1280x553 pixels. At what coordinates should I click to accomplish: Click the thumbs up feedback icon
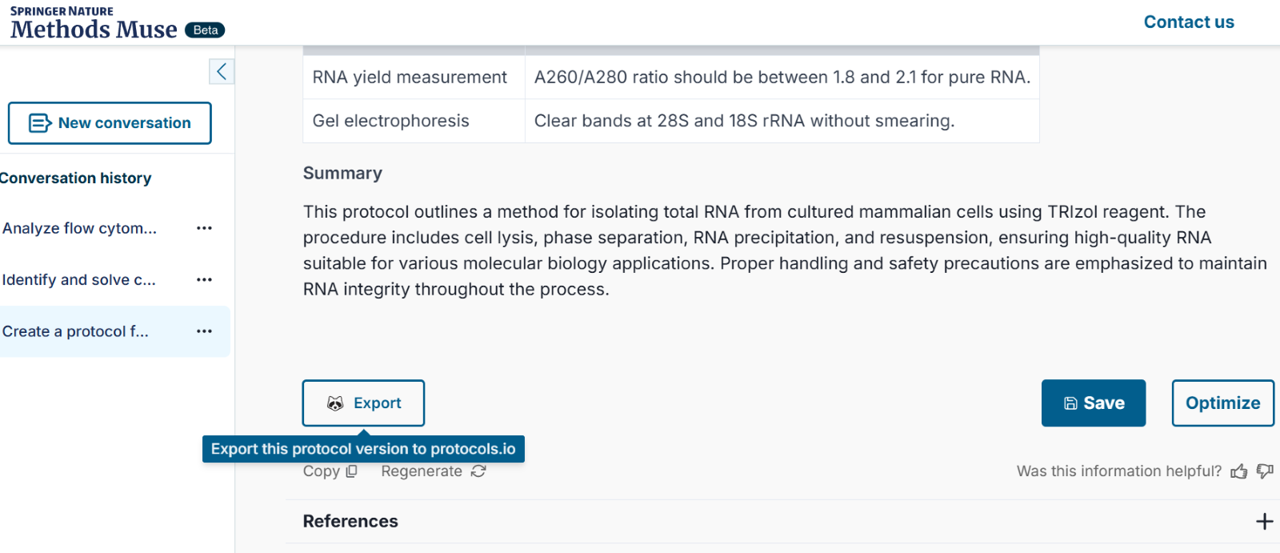point(1239,471)
